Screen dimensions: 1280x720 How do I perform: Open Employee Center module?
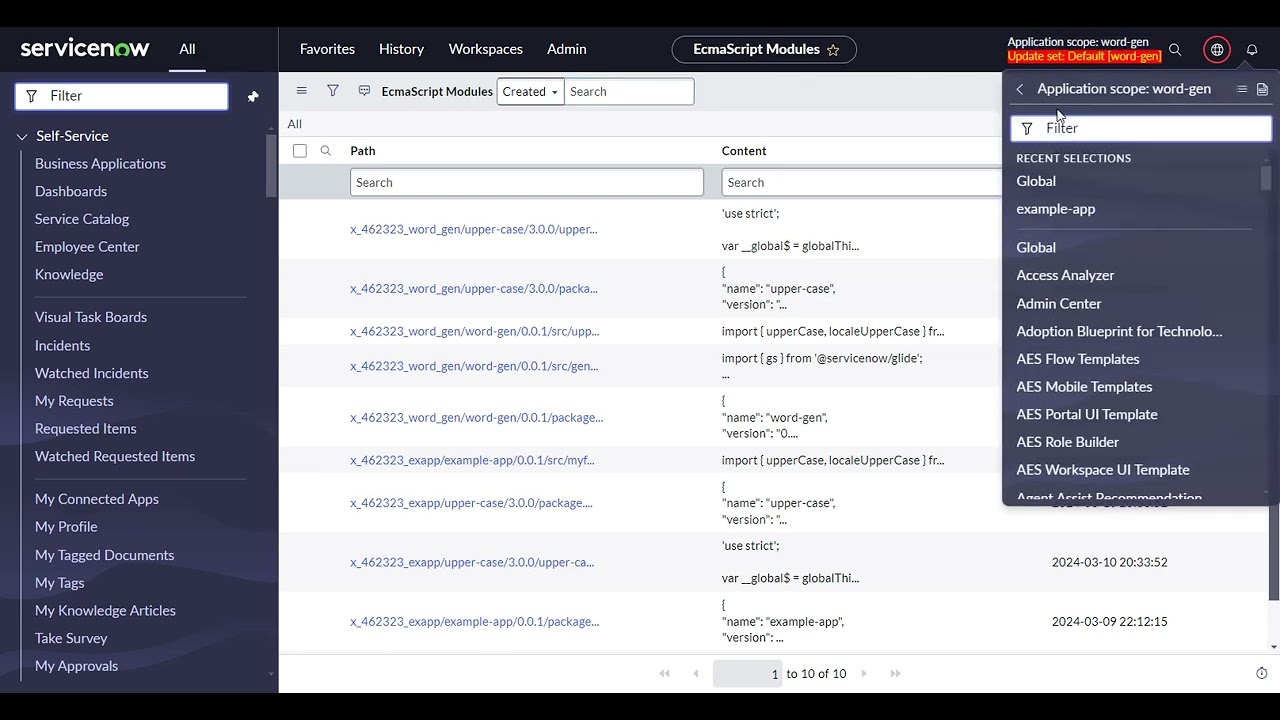pos(87,247)
